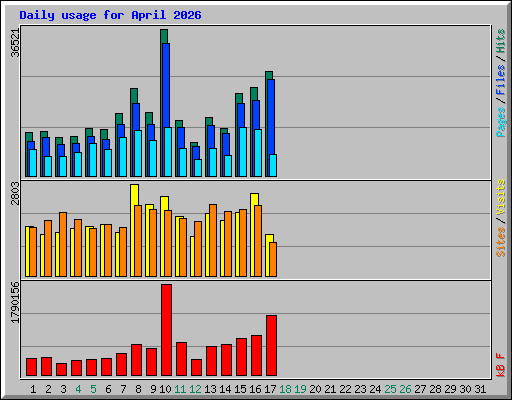Select day label 6 on the x-axis

pyautogui.click(x=108, y=389)
